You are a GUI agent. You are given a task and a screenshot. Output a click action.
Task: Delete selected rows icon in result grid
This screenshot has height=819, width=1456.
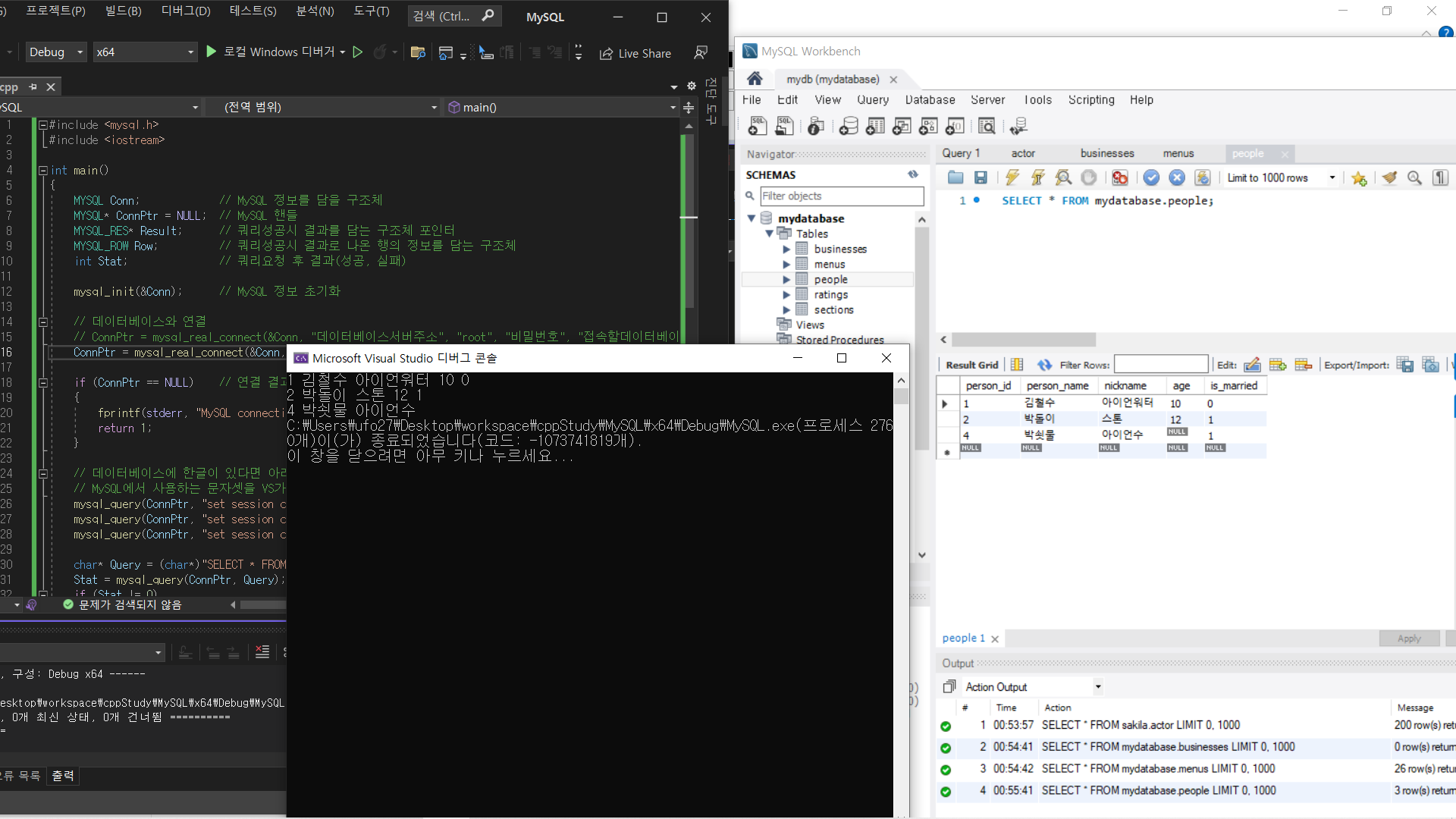[x=1304, y=365]
